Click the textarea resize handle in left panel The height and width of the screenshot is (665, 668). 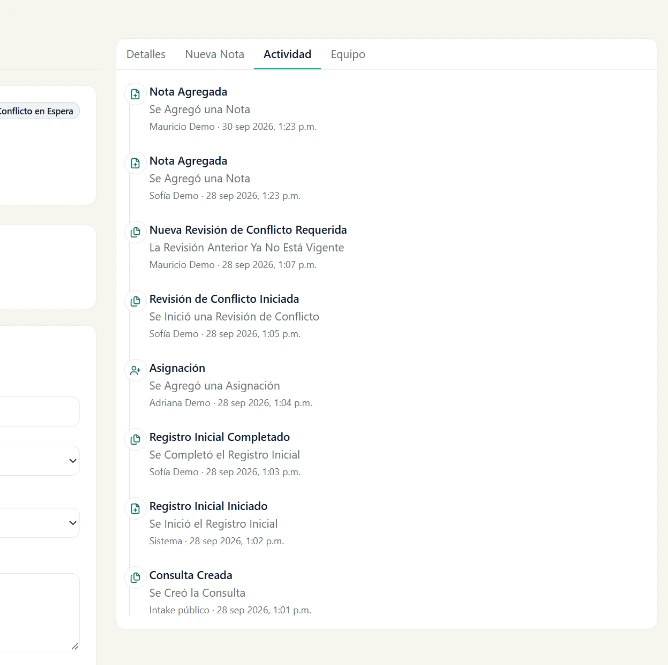click(x=75, y=646)
